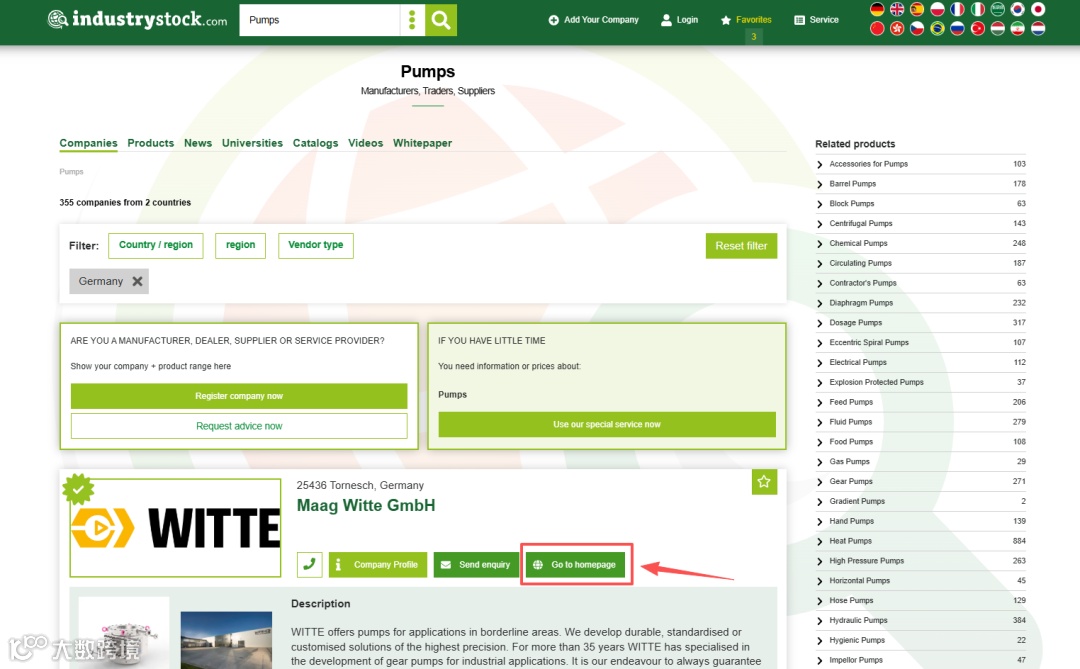Open the Country / region filter

click(x=156, y=245)
